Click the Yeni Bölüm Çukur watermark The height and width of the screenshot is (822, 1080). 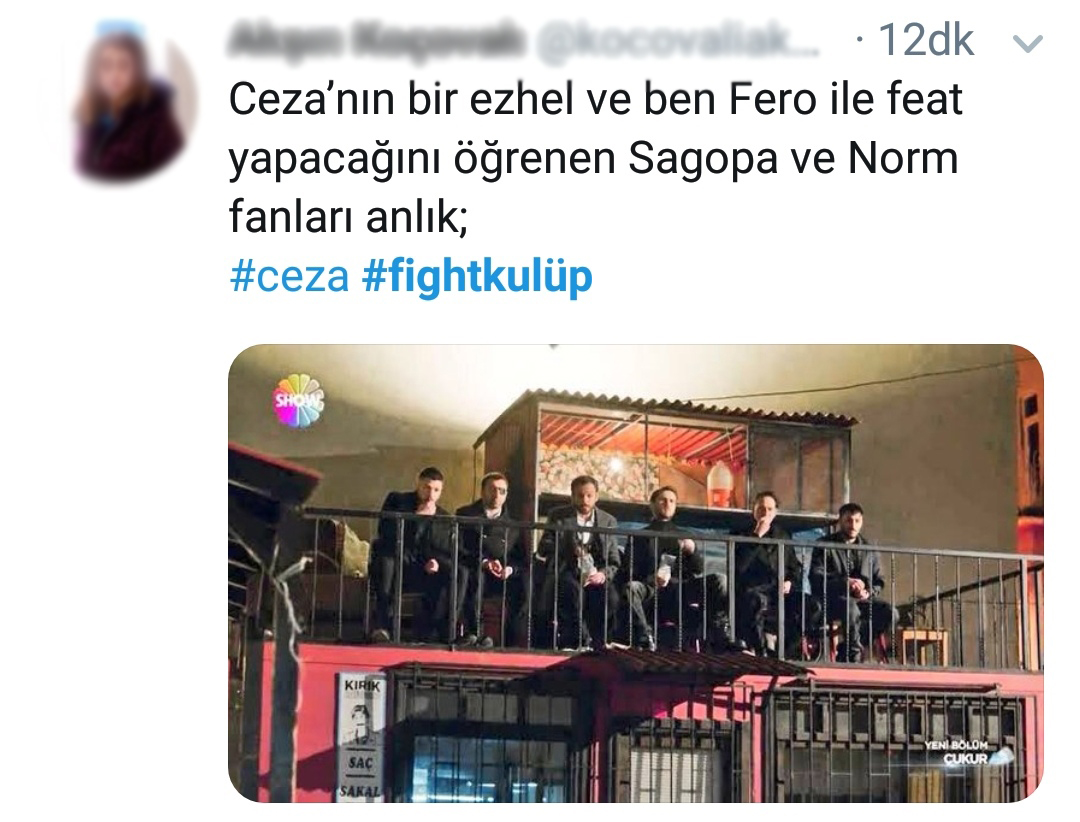click(x=965, y=752)
